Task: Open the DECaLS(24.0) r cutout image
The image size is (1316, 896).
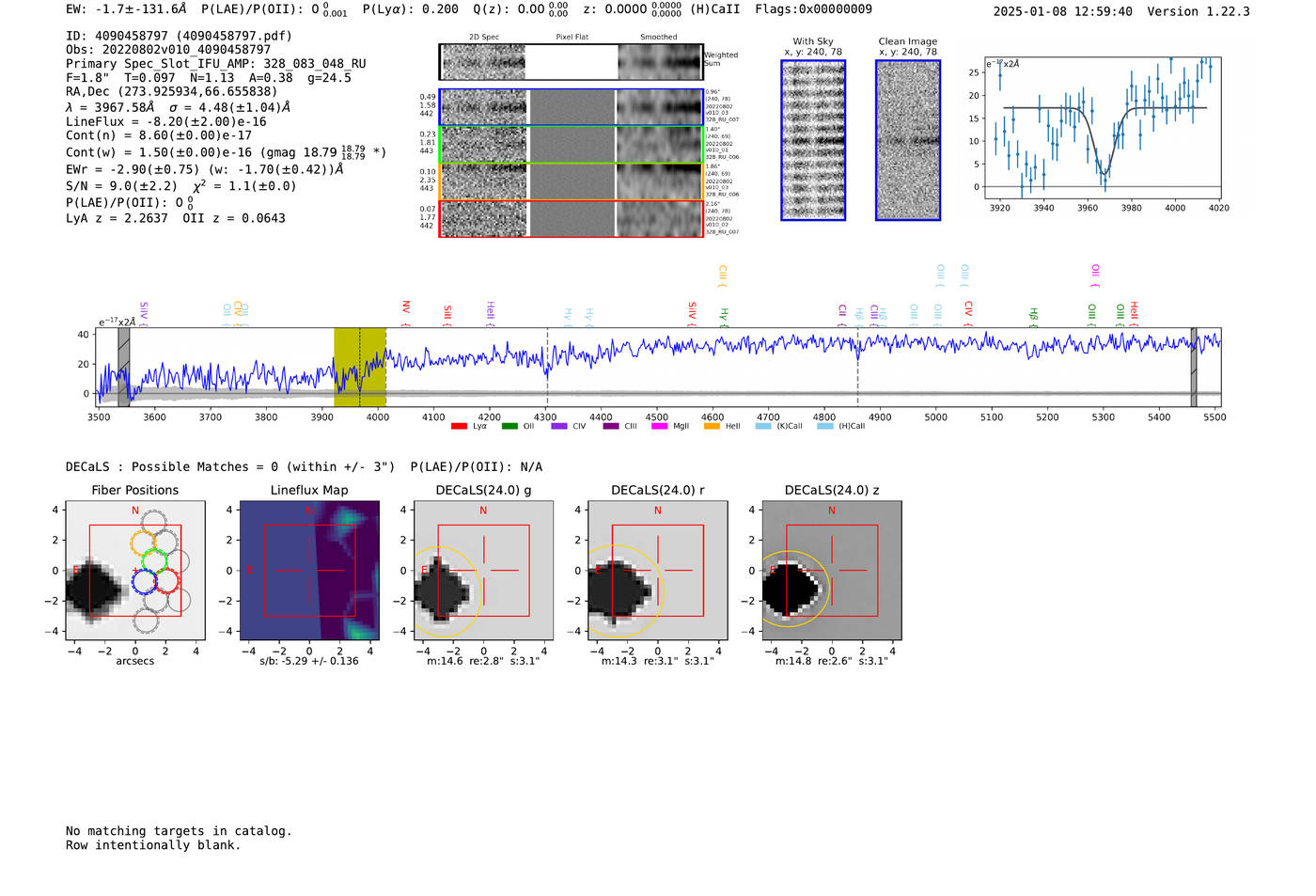Action: 657,571
